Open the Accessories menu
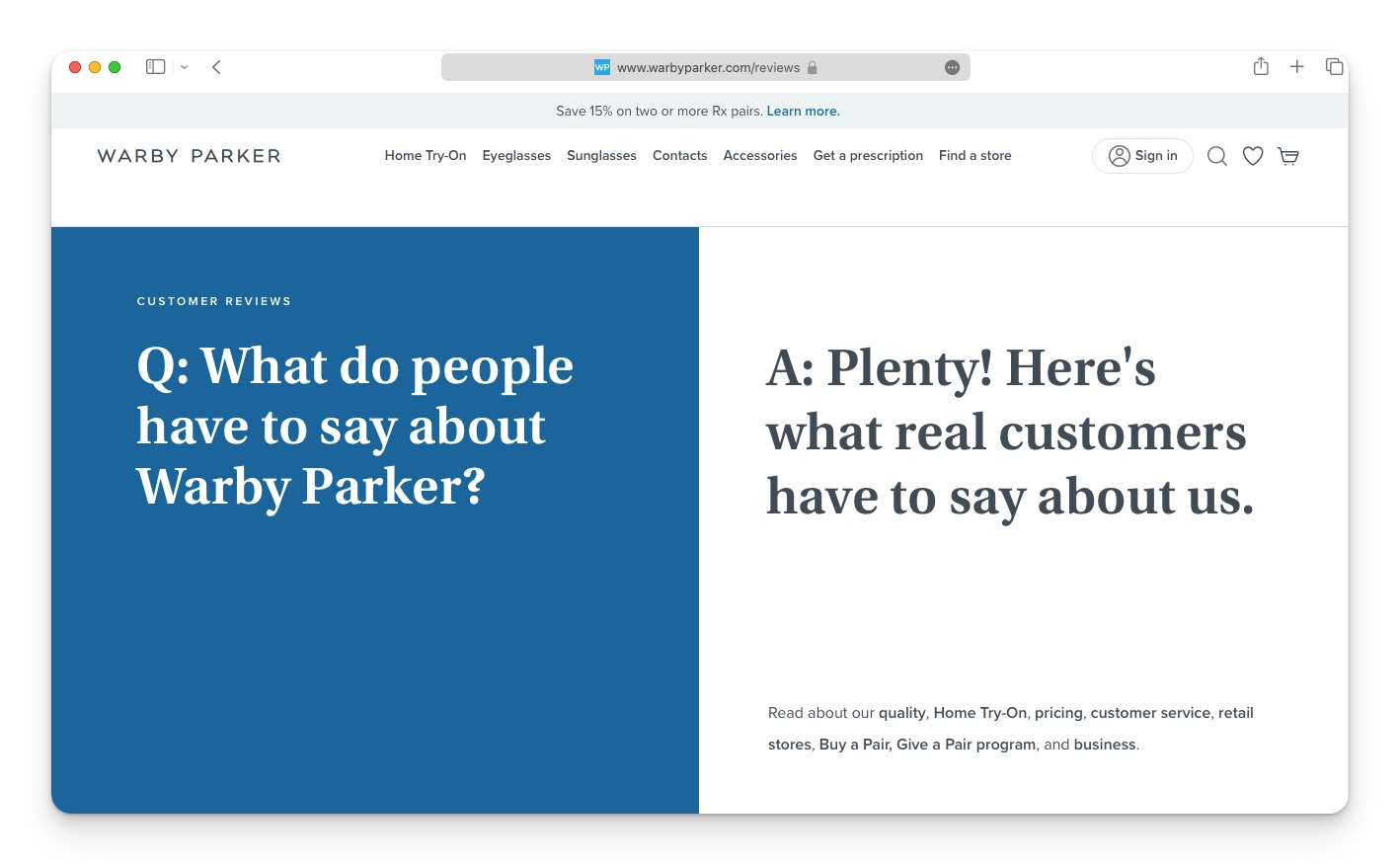 (x=760, y=156)
